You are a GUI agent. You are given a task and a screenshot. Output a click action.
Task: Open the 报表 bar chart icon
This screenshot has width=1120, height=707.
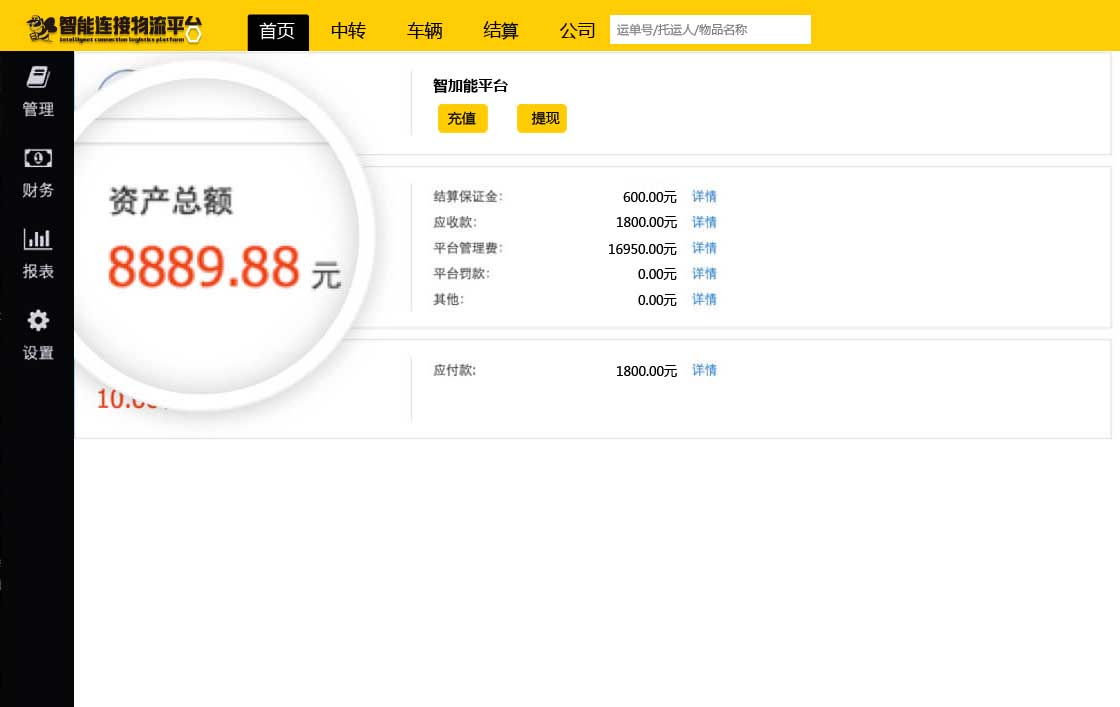pyautogui.click(x=38, y=240)
